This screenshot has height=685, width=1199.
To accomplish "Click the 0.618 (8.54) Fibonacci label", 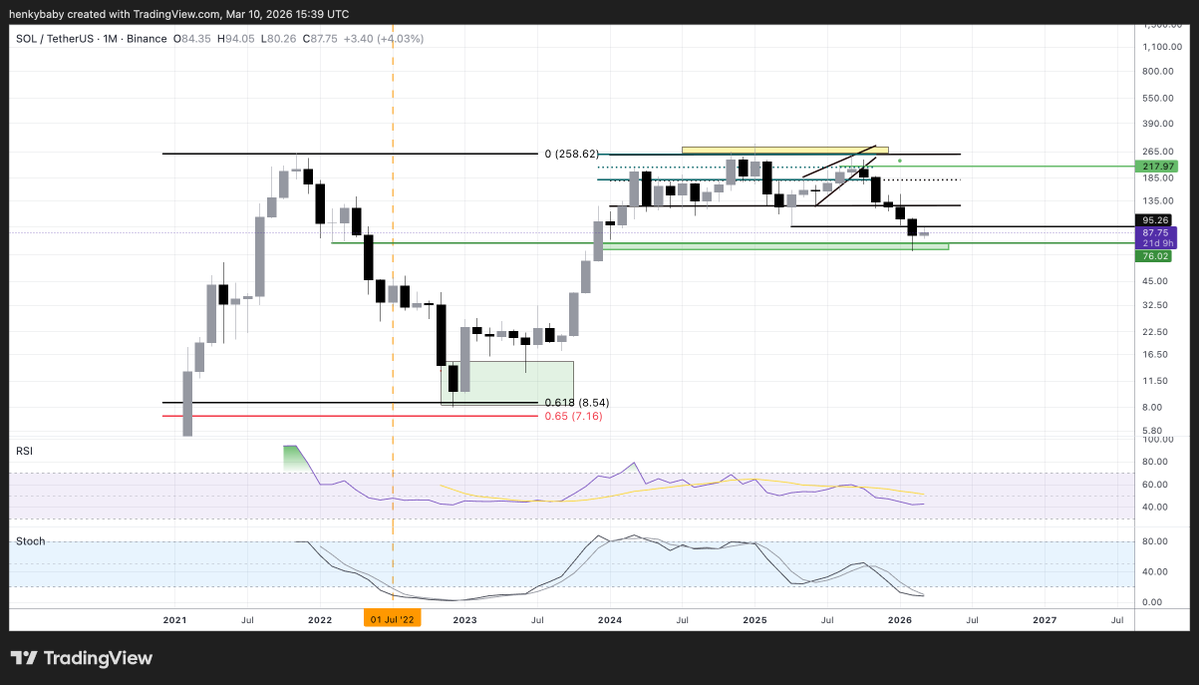I will 577,402.
